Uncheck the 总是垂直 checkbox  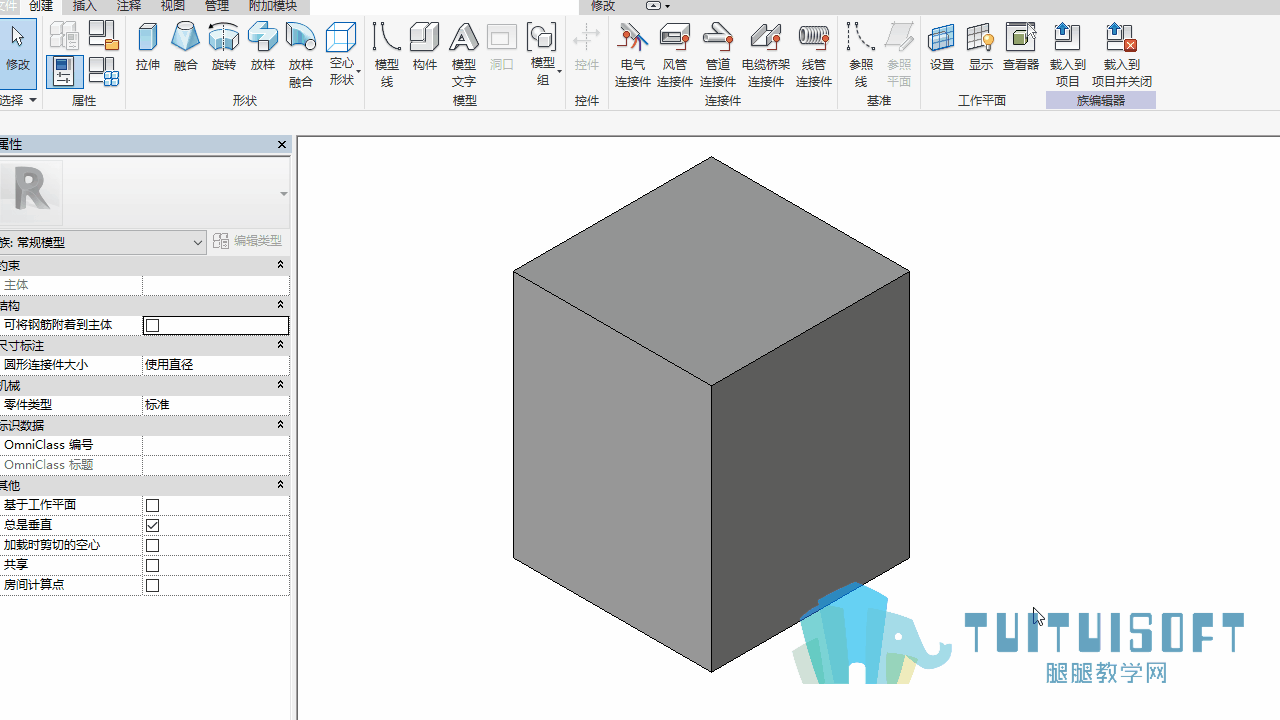152,525
